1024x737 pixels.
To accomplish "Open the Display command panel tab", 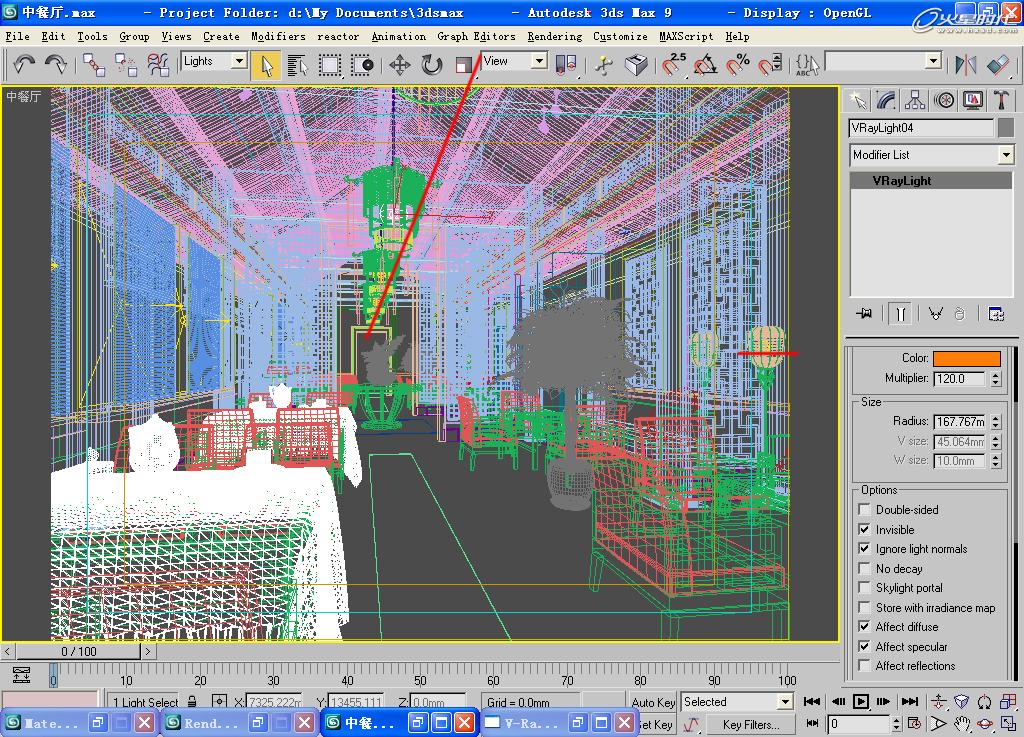I will click(972, 101).
